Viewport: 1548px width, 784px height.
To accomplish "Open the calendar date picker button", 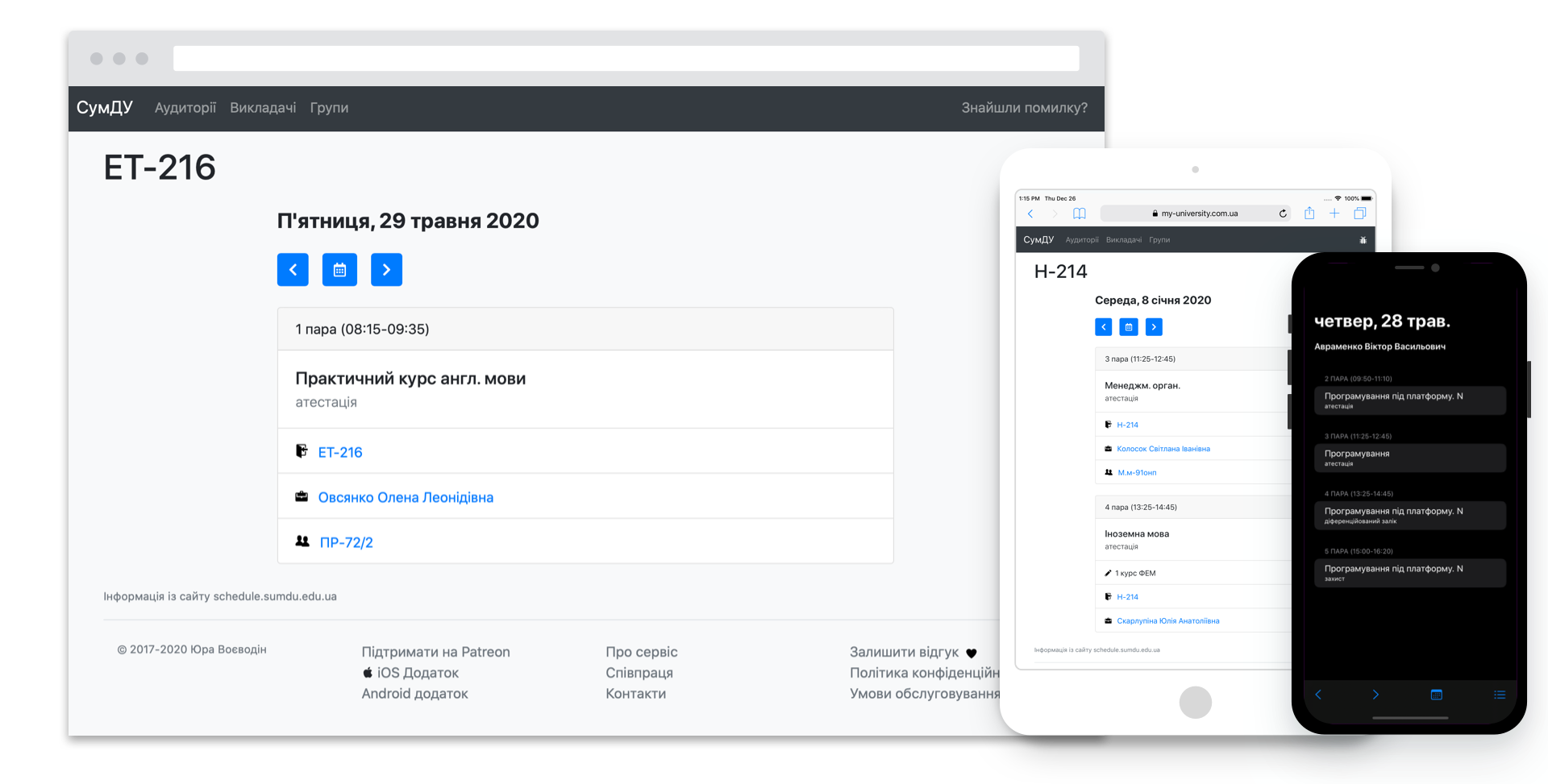I will (x=339, y=270).
